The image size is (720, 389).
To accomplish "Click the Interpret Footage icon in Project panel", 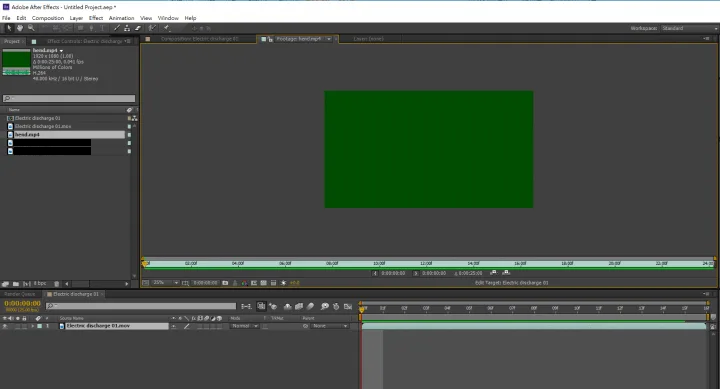I will coord(5,284).
